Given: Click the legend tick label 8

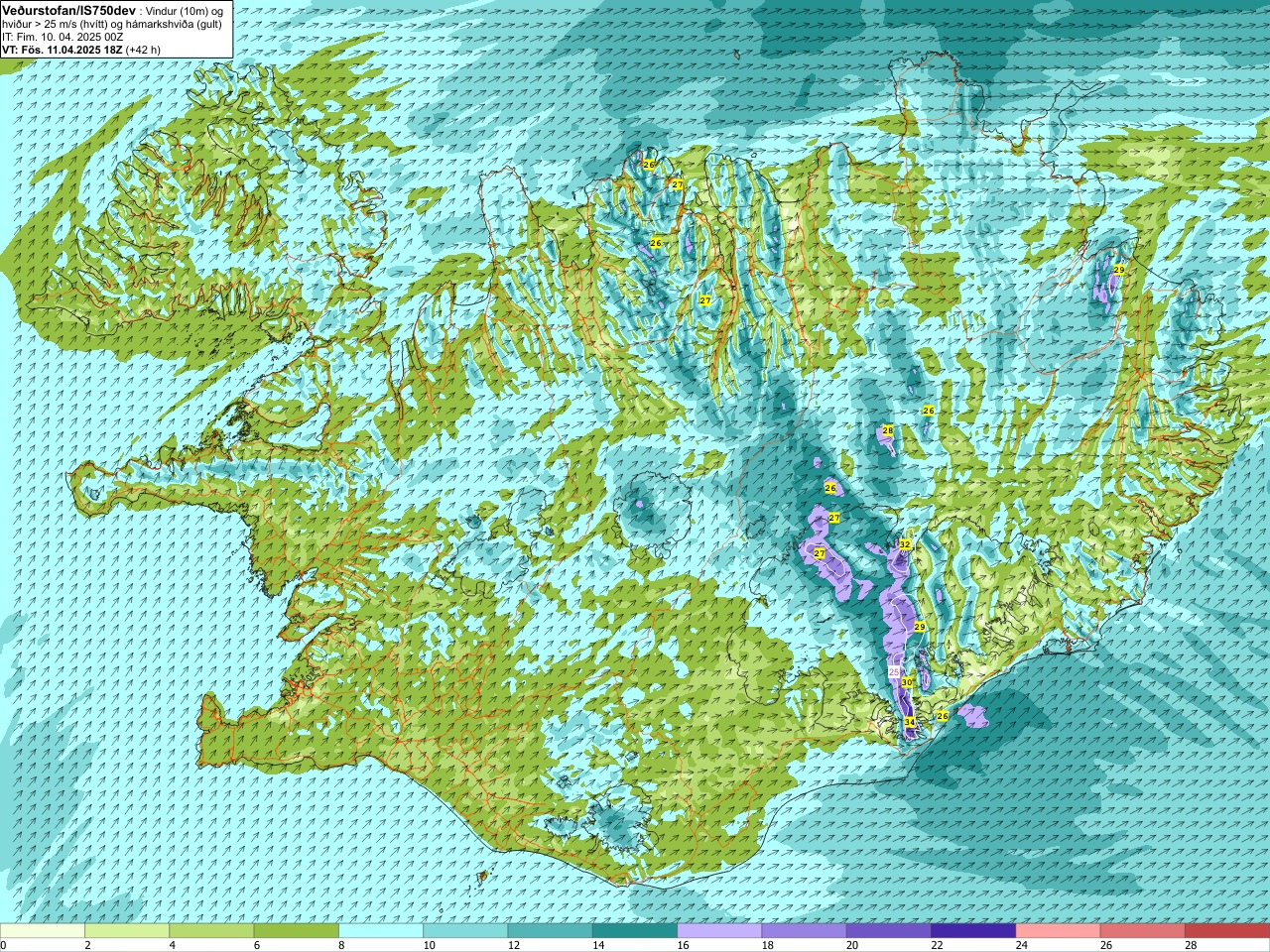Looking at the screenshot, I should [x=341, y=945].
